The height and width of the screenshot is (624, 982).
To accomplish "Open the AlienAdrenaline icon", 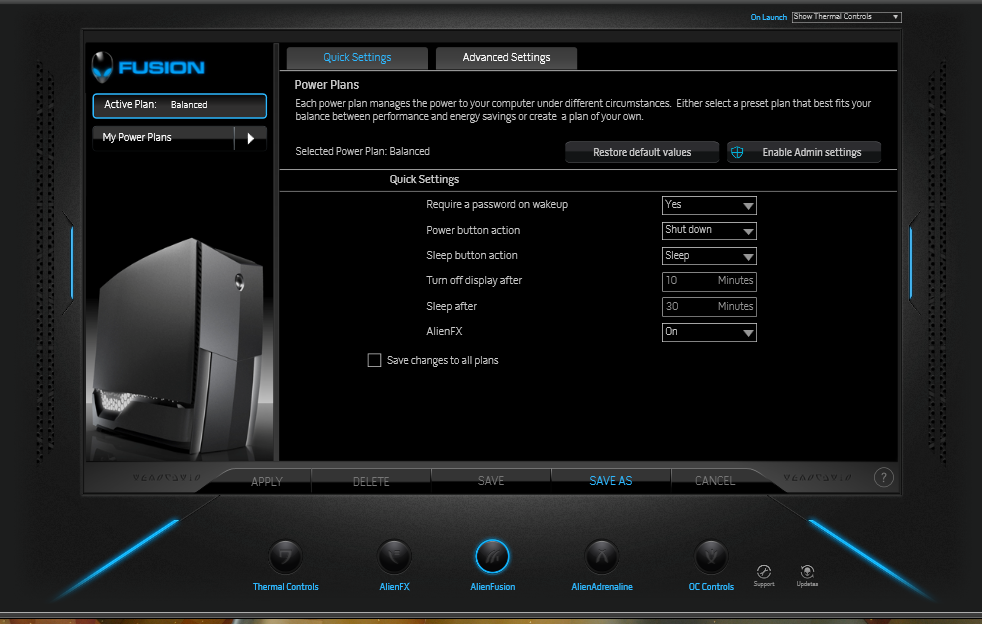I will [x=602, y=556].
